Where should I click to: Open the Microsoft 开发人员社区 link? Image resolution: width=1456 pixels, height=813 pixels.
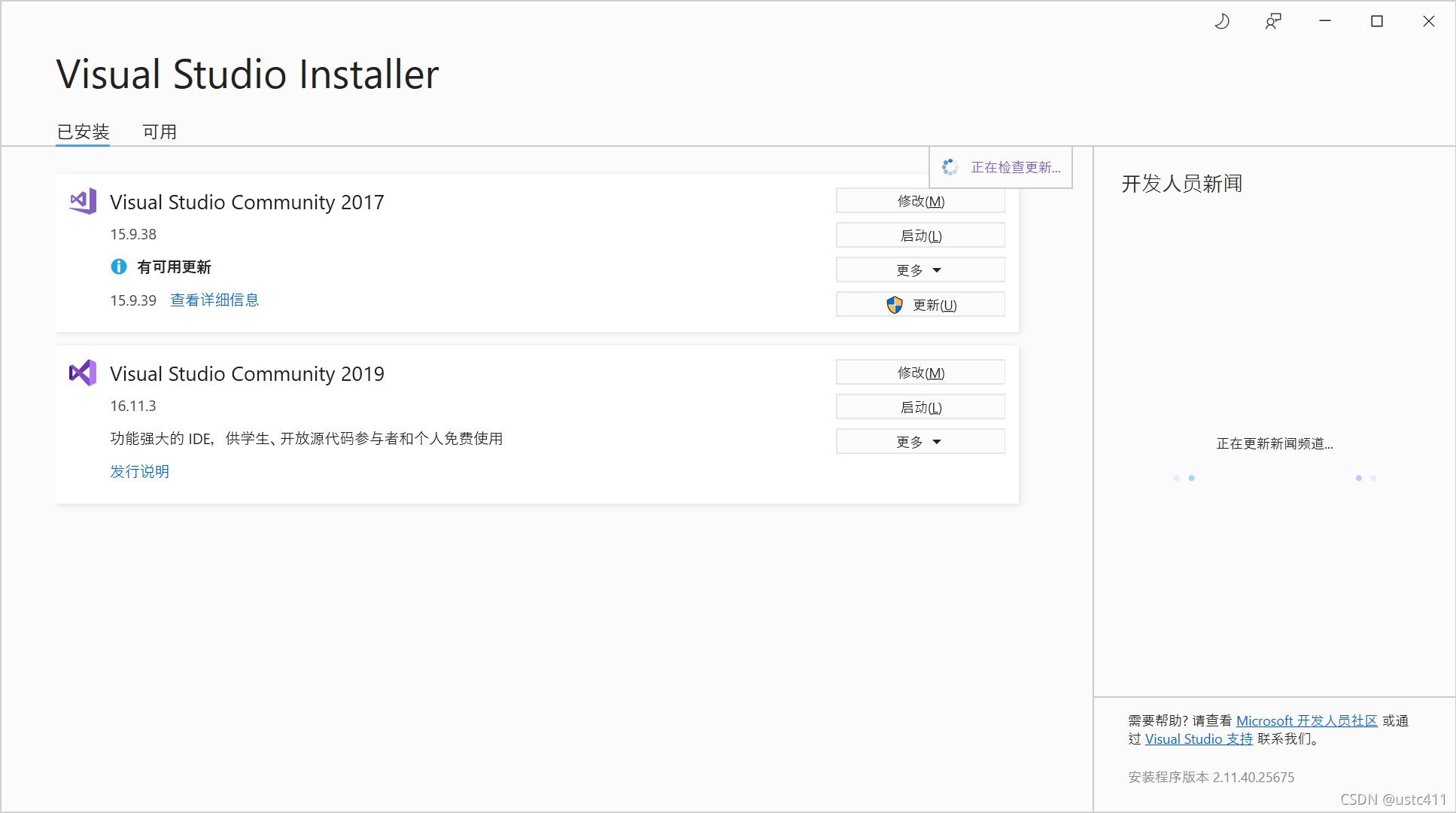tap(1306, 720)
